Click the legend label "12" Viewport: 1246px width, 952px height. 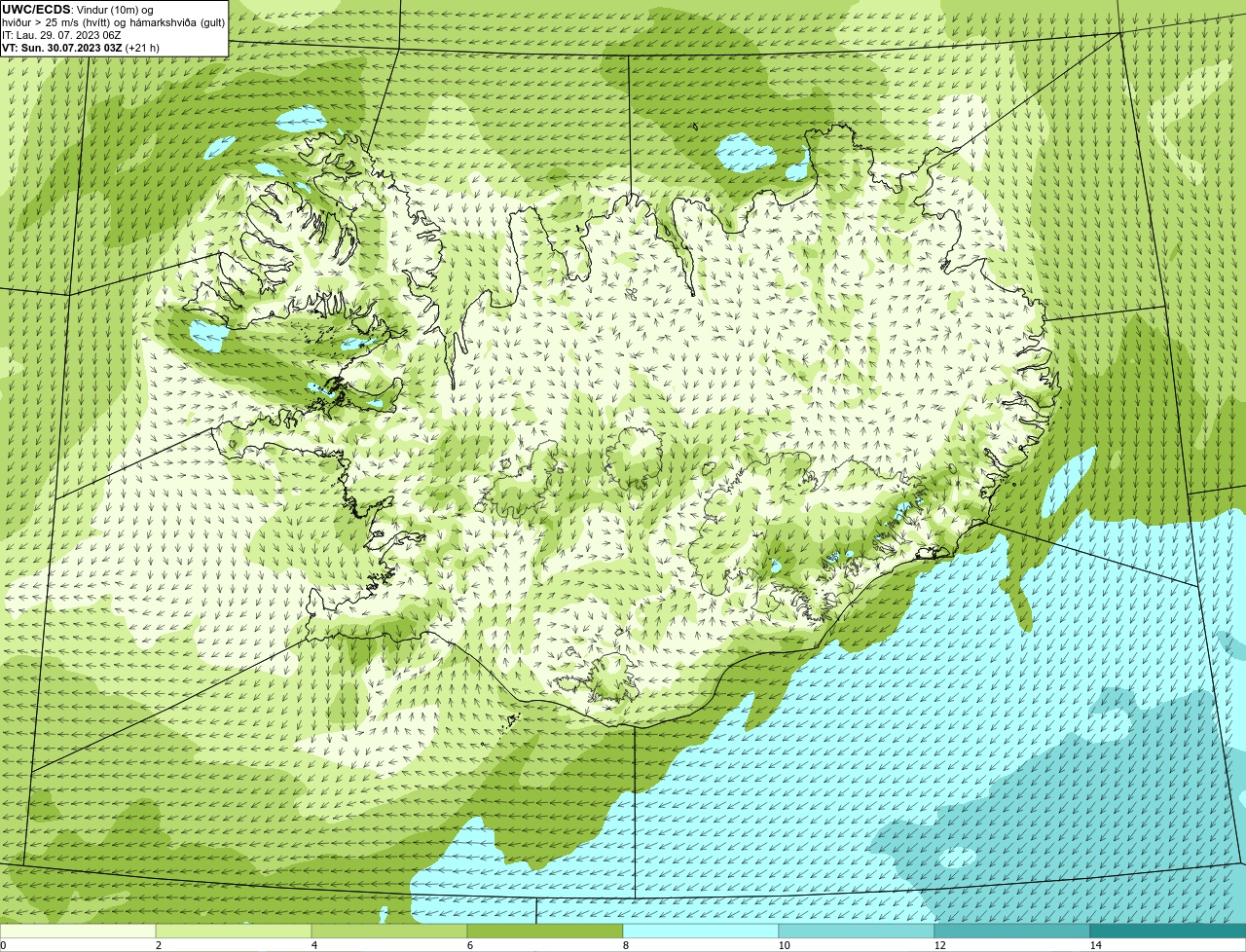(939, 945)
